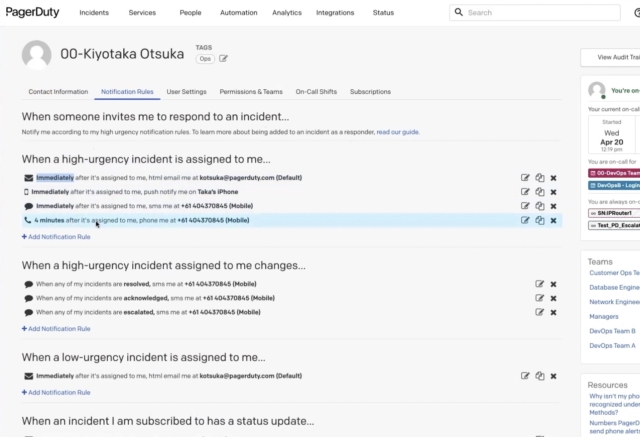
Task: Edit the 4 minutes phone me rule
Action: coord(525,220)
